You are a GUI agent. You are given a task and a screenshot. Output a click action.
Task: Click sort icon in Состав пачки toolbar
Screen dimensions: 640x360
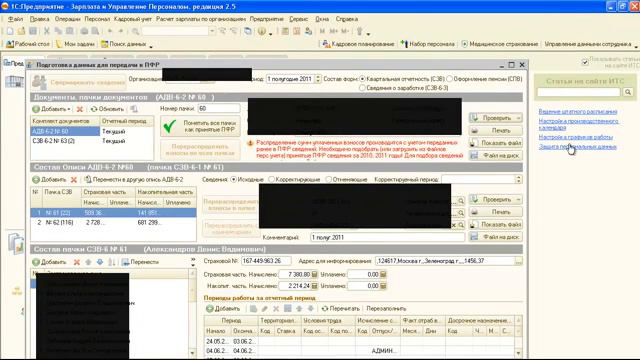point(111,262)
